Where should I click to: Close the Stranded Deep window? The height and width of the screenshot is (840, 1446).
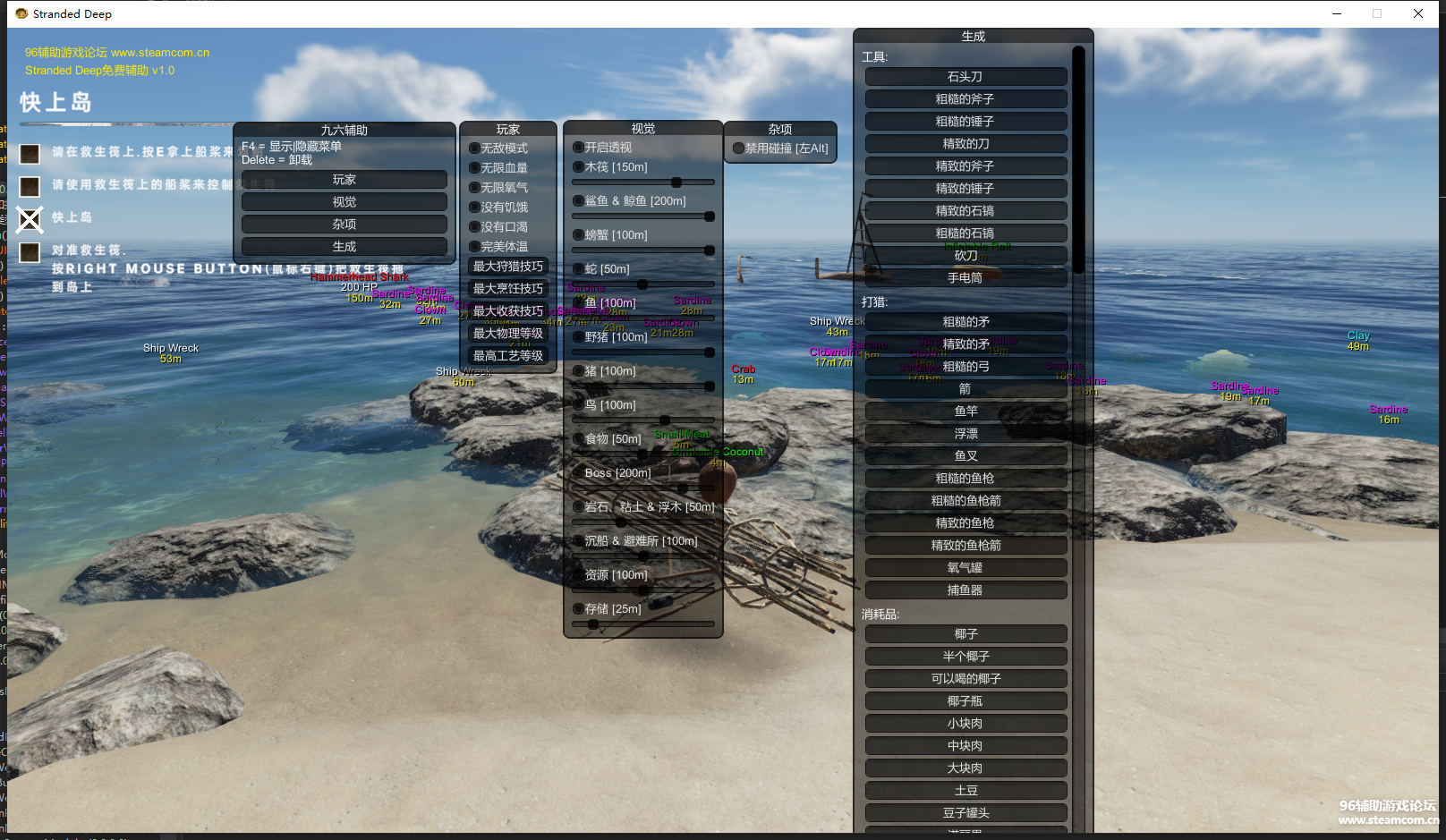tap(1418, 13)
